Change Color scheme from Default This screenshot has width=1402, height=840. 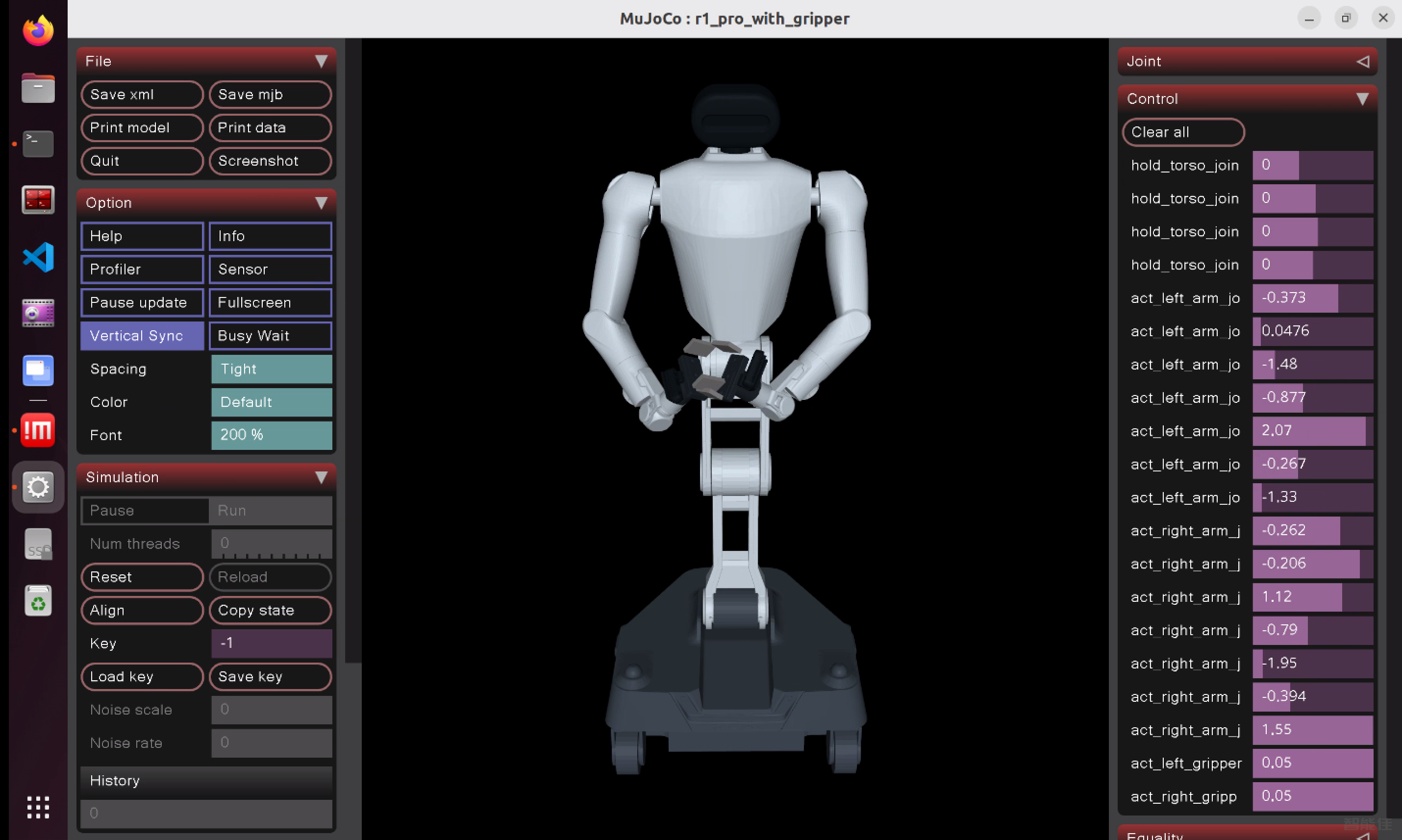tap(272, 402)
